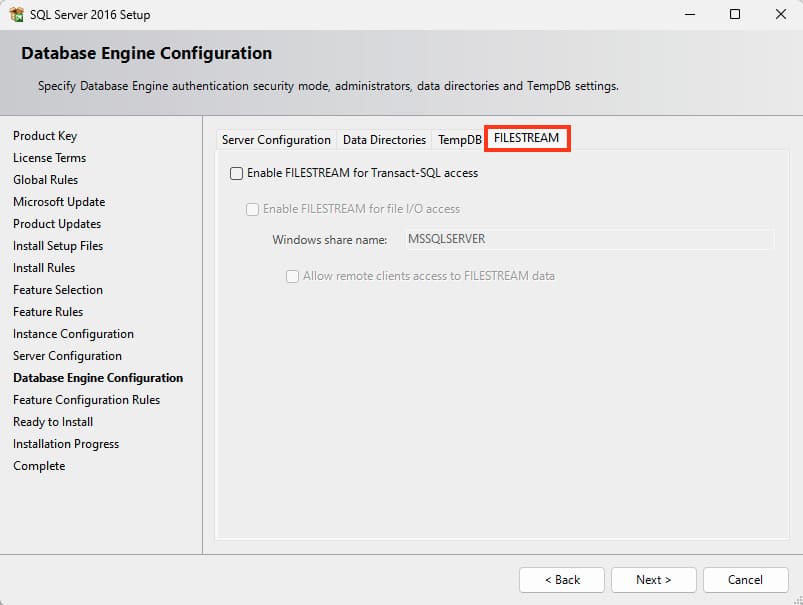Select Feature Selection in the left sidebar
The height and width of the screenshot is (605, 803).
coord(58,290)
